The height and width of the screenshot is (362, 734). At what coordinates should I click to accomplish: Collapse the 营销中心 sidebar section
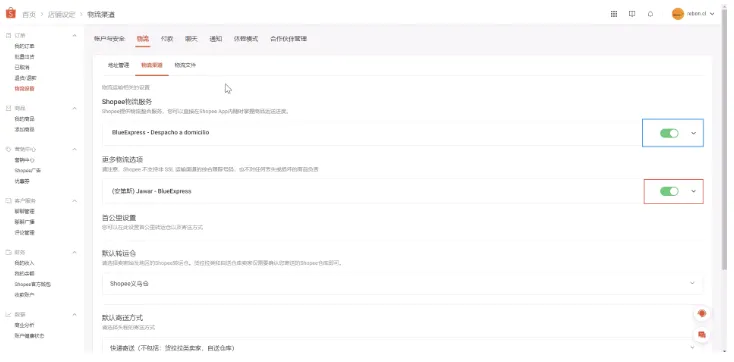coord(74,149)
